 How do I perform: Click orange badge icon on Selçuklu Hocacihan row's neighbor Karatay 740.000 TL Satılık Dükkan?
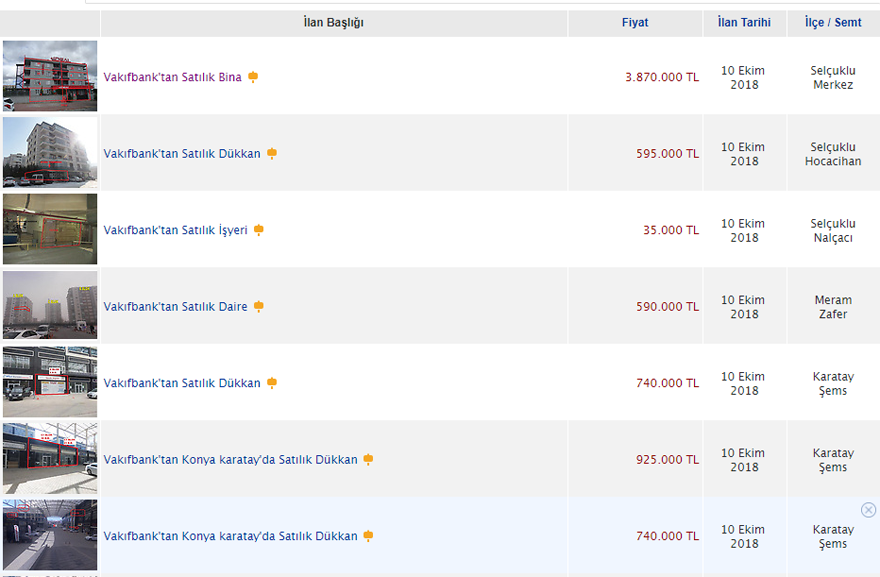pyautogui.click(x=272, y=383)
